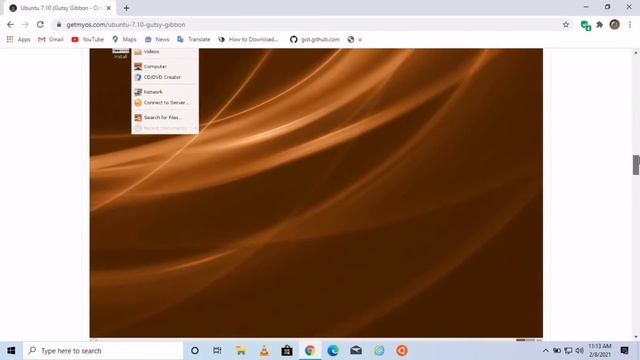Click the padlock site info icon
640x360 pixels.
tap(59, 24)
